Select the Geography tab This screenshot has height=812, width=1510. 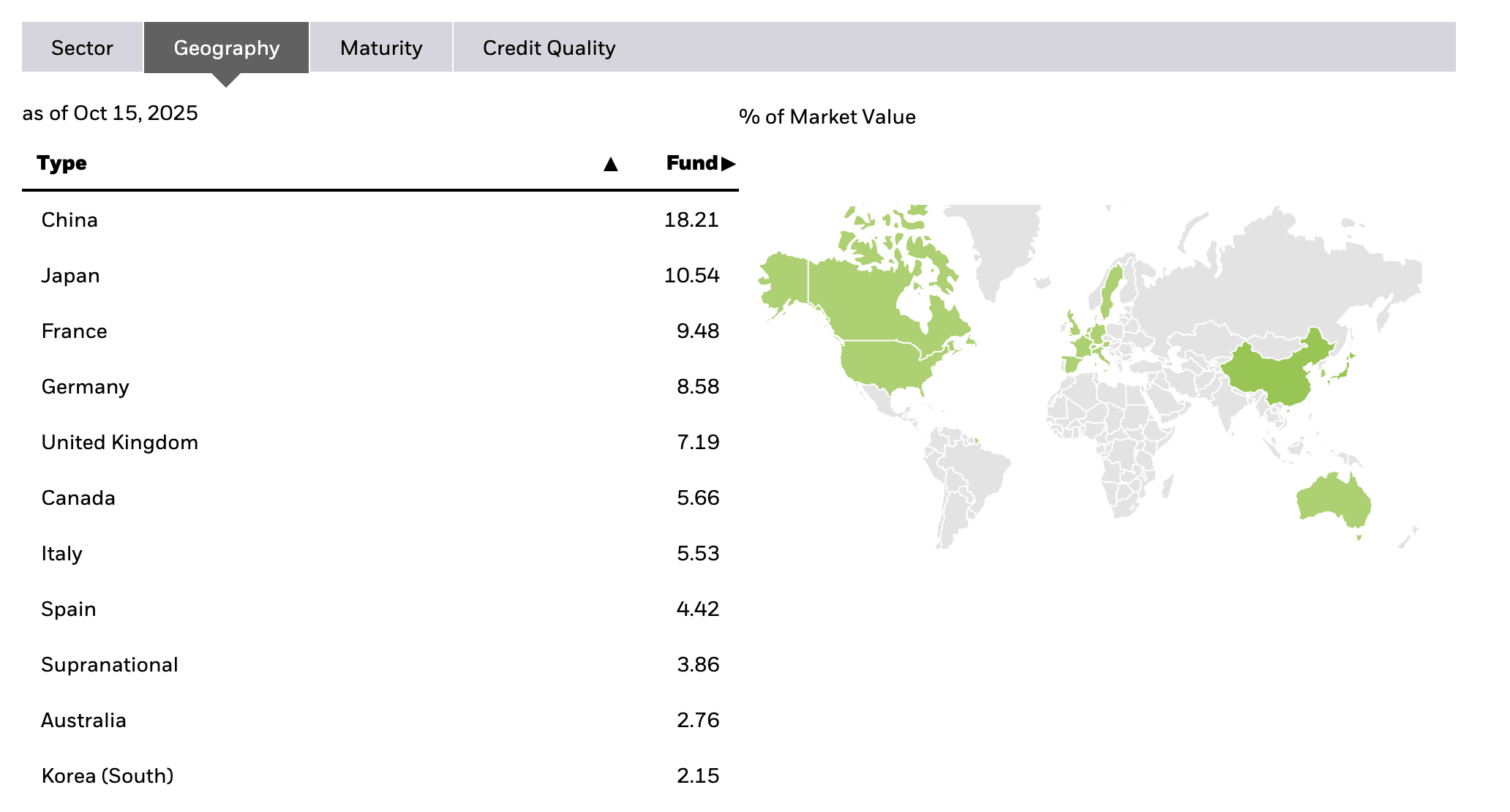tap(226, 48)
